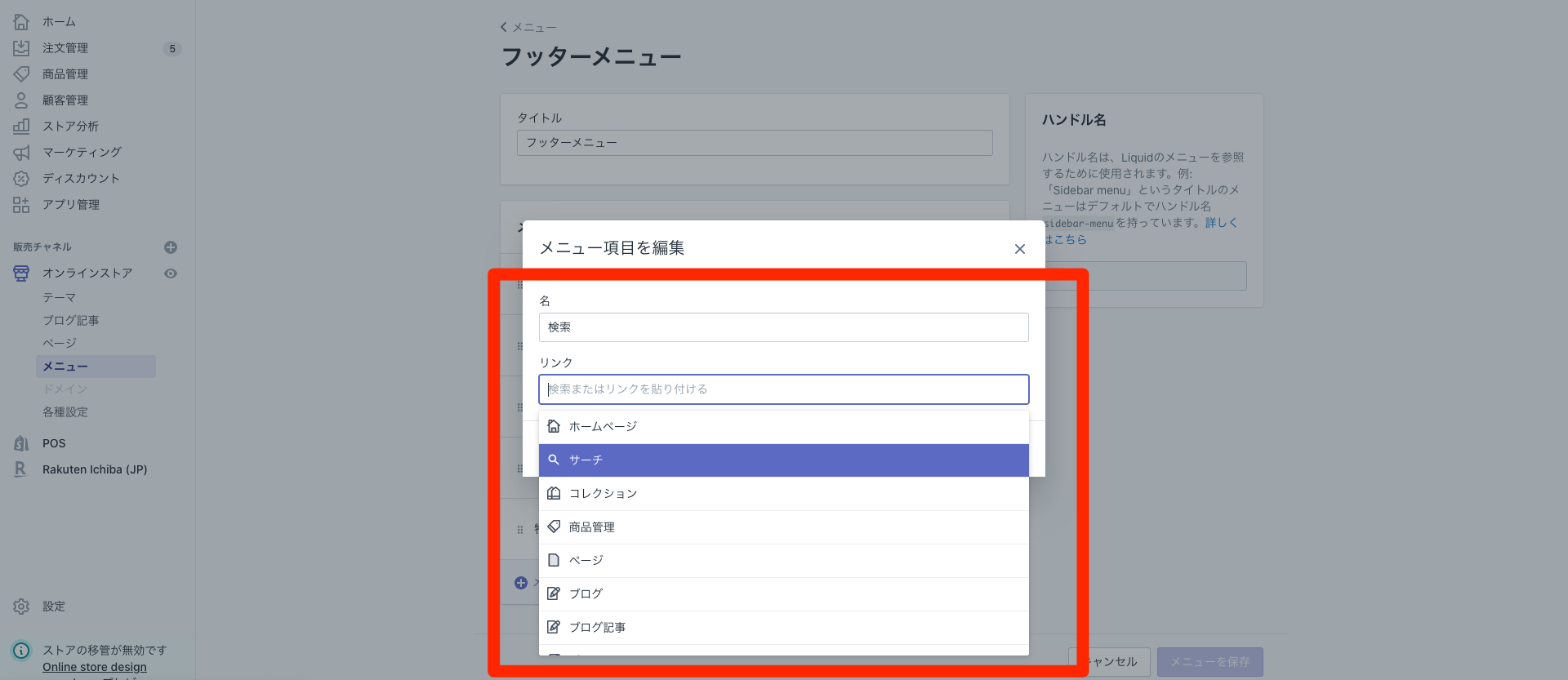Follow the Online store design link
The height and width of the screenshot is (680, 1568).
point(95,667)
